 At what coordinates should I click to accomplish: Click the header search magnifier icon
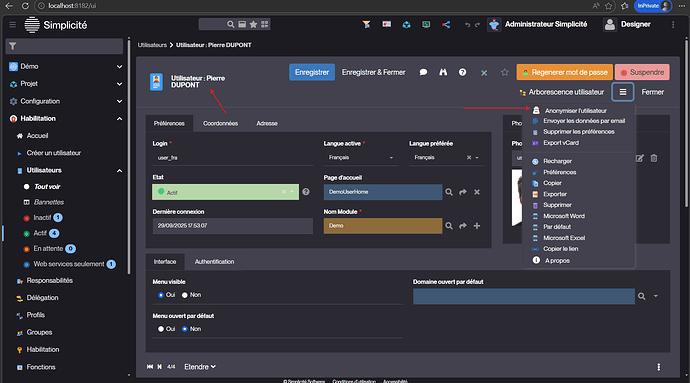(230, 24)
